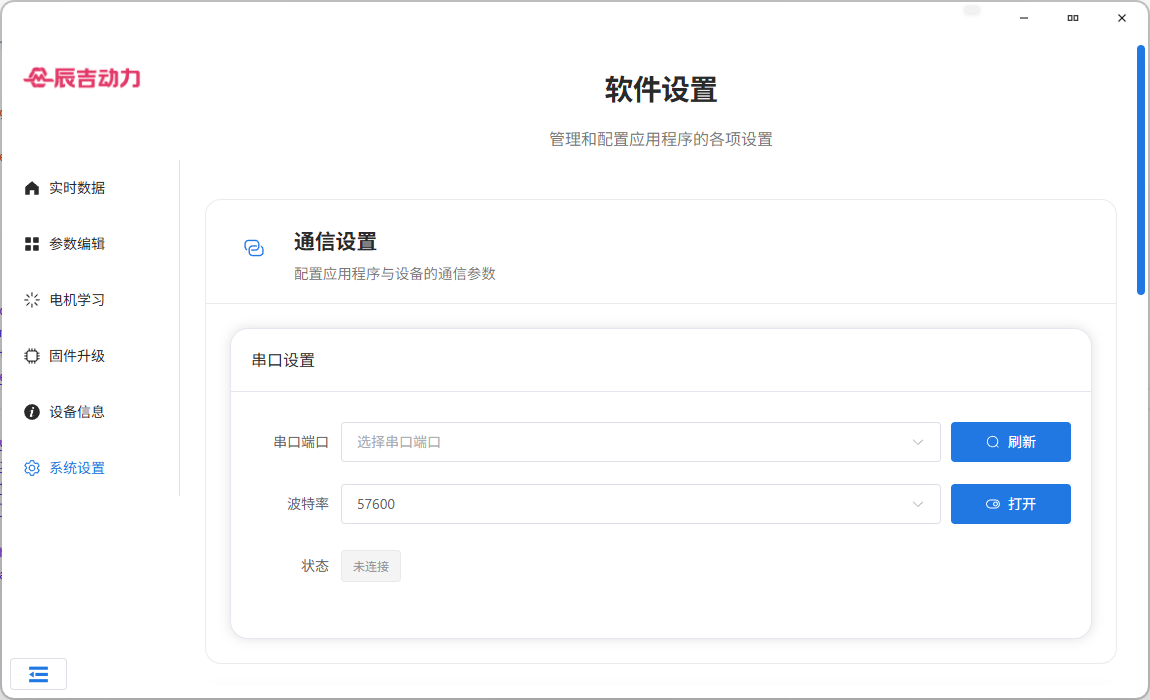Click the chip icon for 固件升级
Viewport: 1150px width, 700px height.
pos(32,356)
